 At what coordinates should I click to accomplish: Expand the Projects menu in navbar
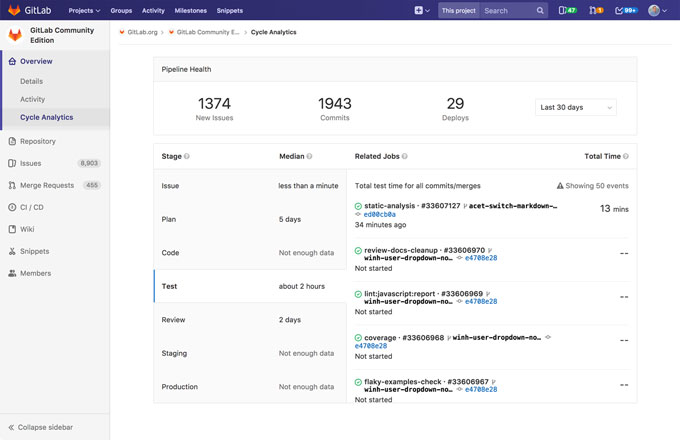[84, 11]
